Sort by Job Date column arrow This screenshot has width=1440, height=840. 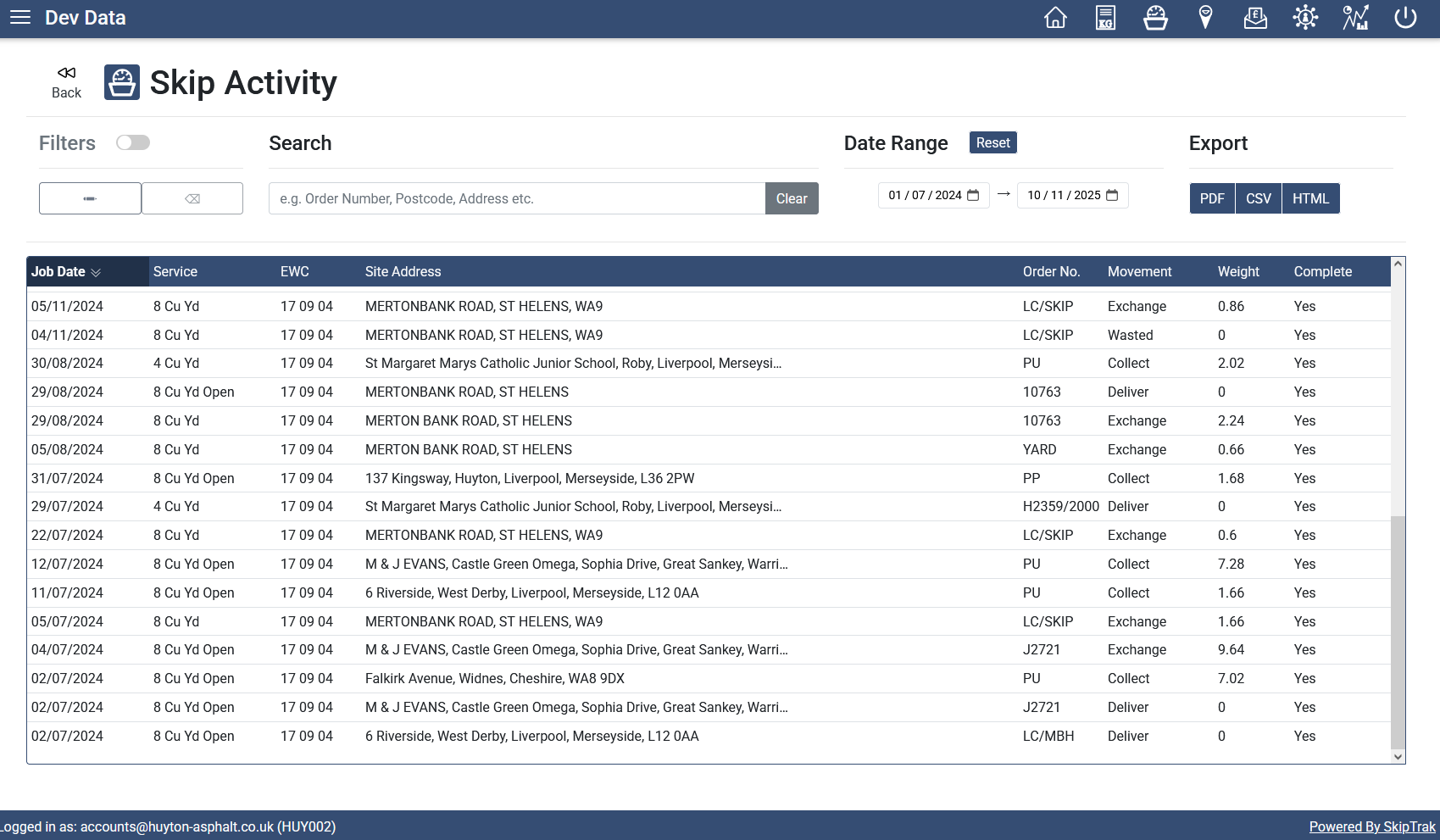coord(96,272)
